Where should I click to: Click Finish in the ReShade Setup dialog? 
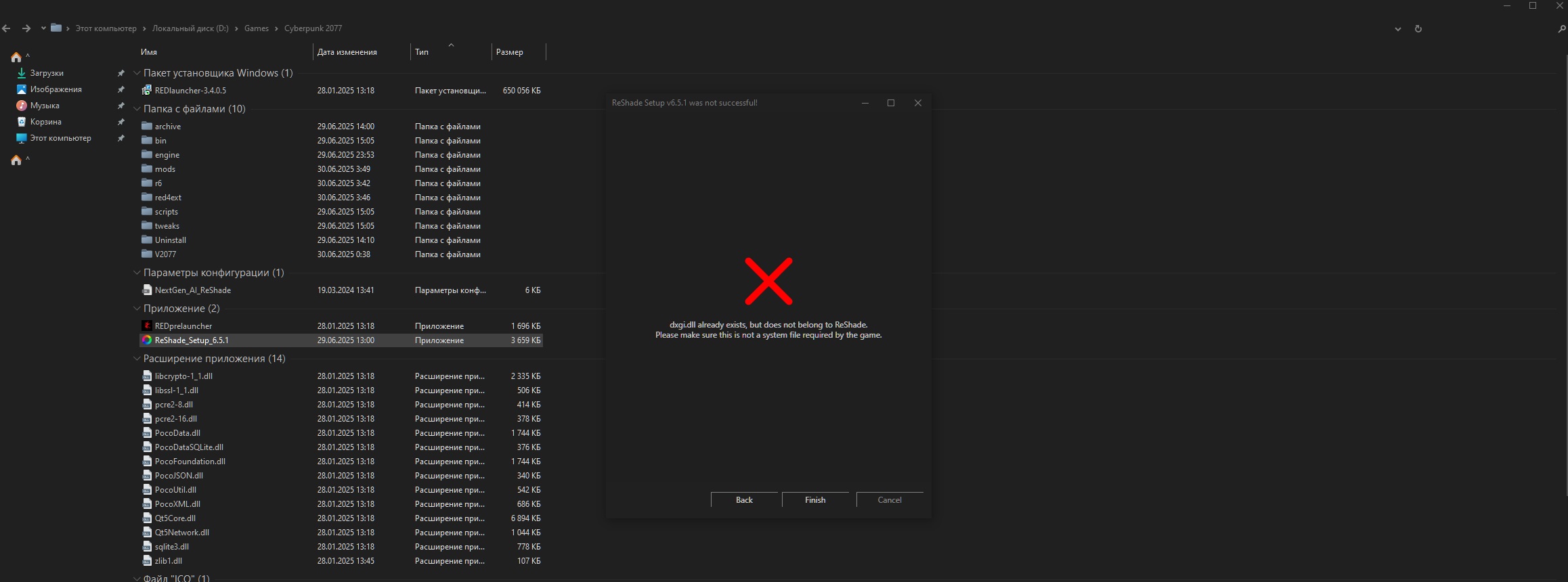[815, 499]
